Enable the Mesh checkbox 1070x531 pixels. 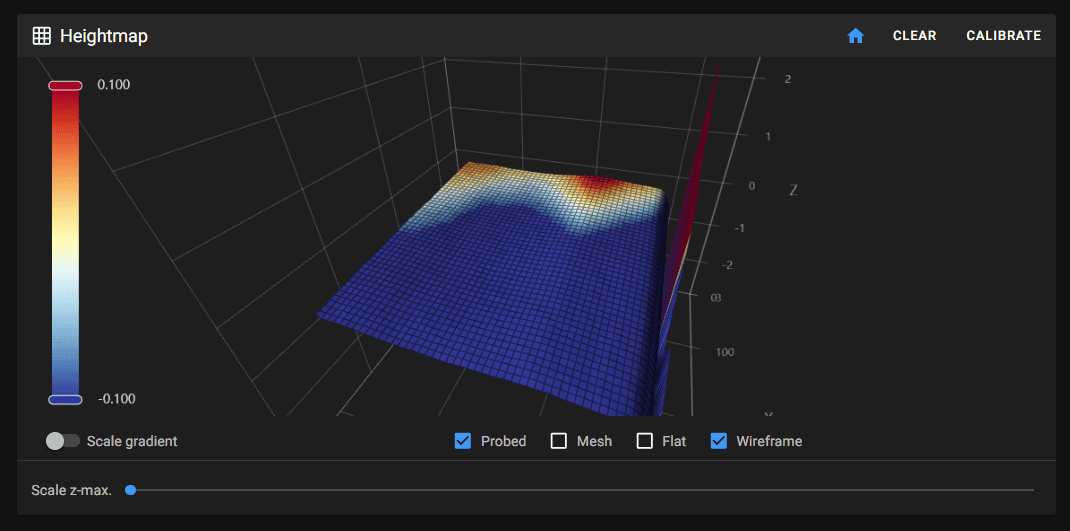tap(559, 441)
